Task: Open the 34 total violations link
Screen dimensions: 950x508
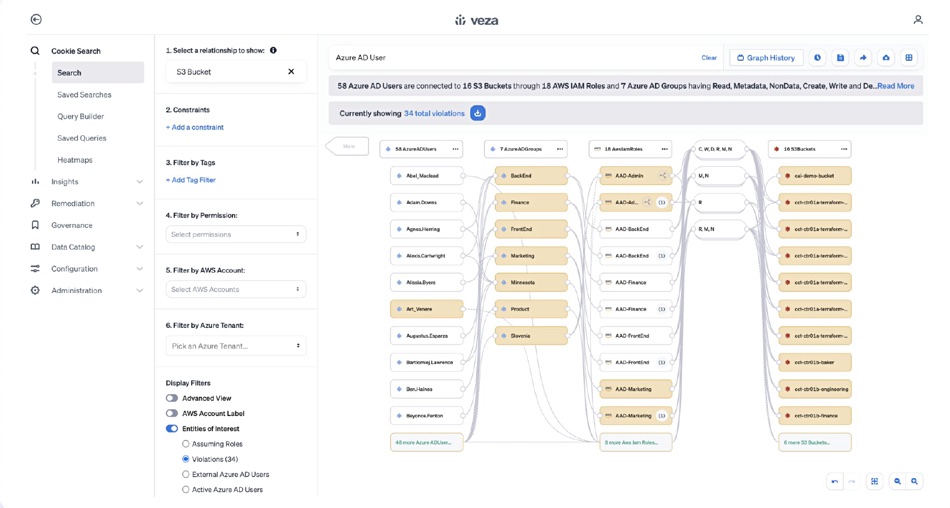Action: click(x=434, y=113)
